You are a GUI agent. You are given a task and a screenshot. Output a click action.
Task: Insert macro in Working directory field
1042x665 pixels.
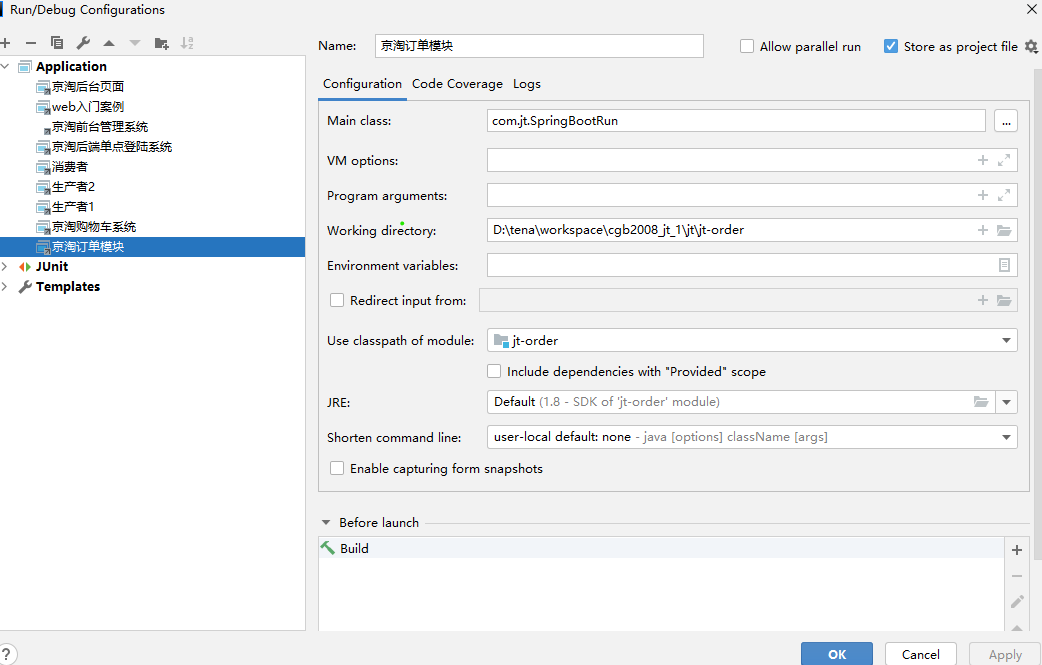983,230
